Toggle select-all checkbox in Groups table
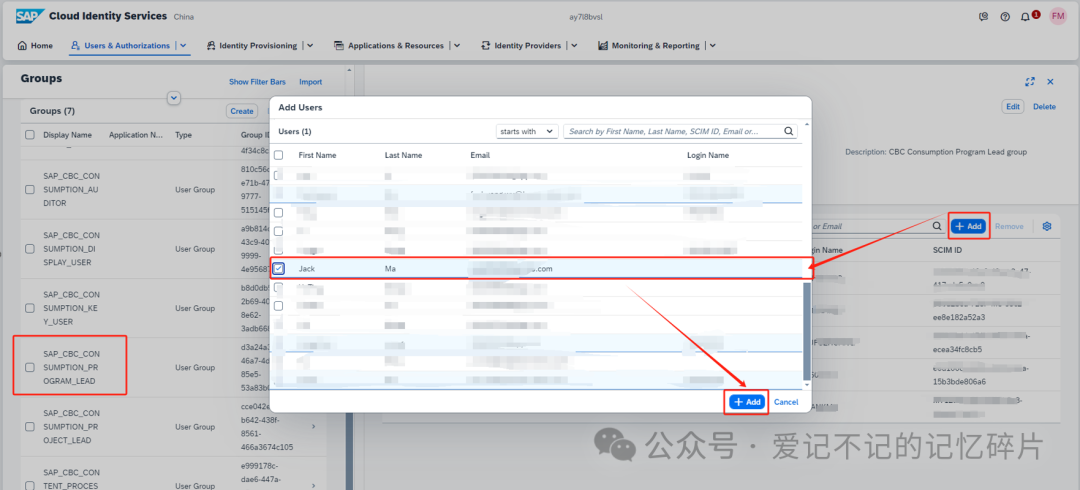 click(x=30, y=135)
